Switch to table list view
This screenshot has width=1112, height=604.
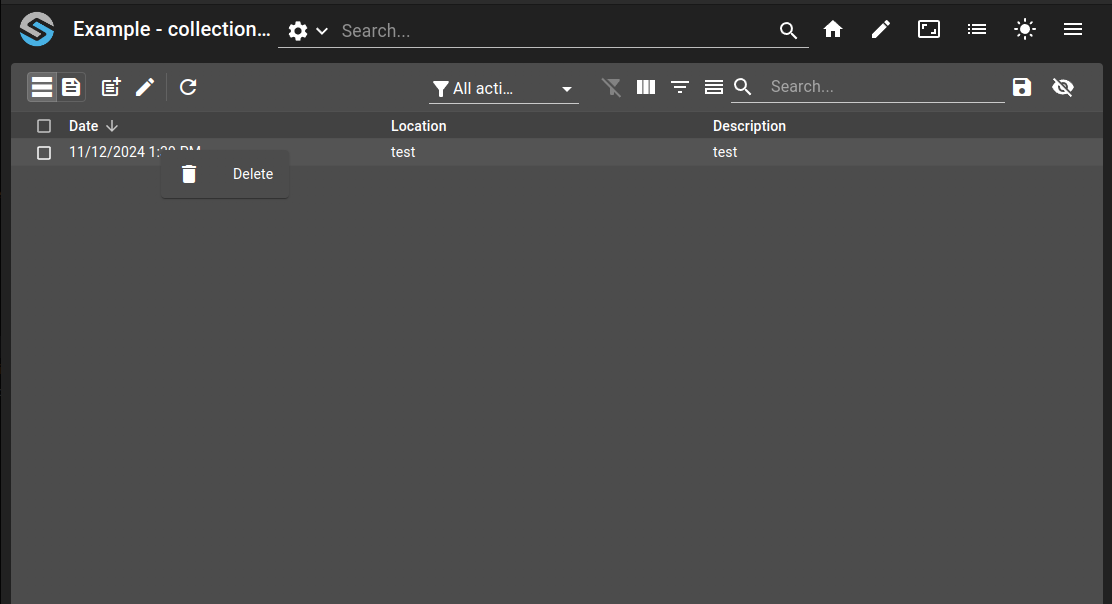[42, 87]
